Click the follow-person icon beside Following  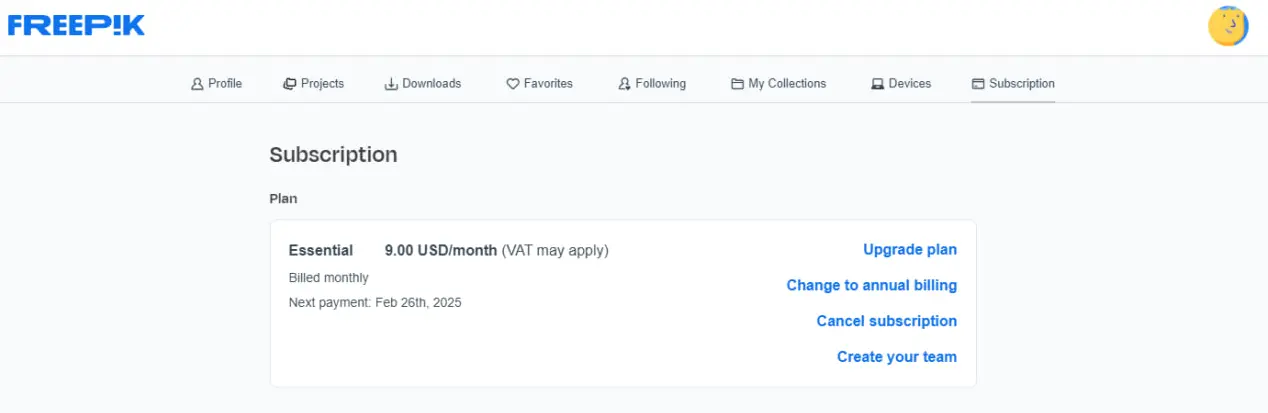625,84
